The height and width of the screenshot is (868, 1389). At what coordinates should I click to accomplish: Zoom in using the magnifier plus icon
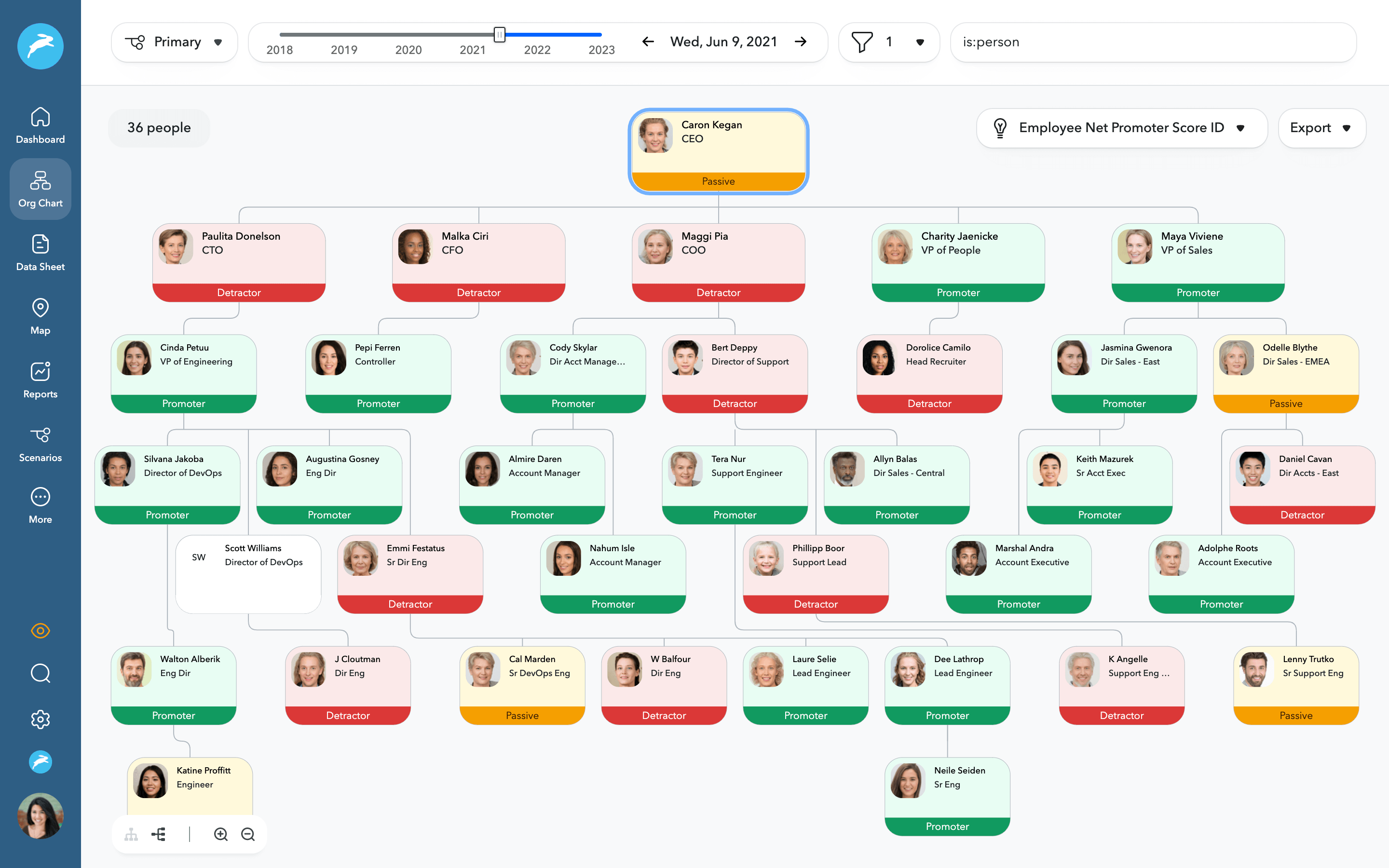pos(221,834)
